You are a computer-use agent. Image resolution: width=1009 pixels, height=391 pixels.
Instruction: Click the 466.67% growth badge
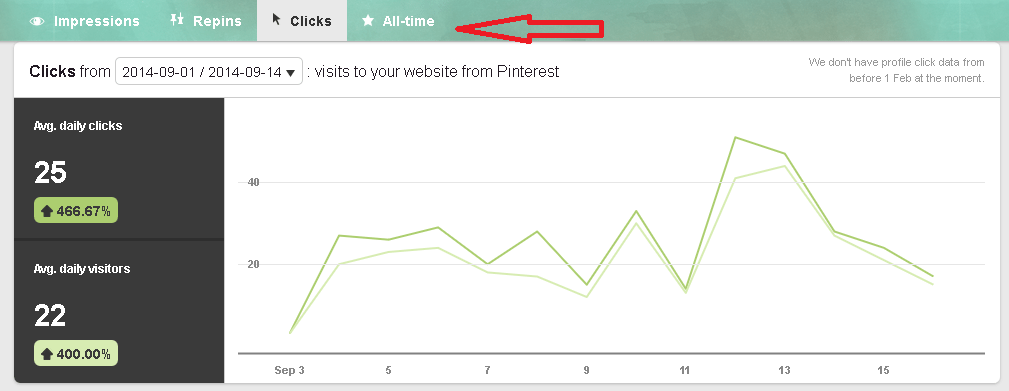click(76, 210)
